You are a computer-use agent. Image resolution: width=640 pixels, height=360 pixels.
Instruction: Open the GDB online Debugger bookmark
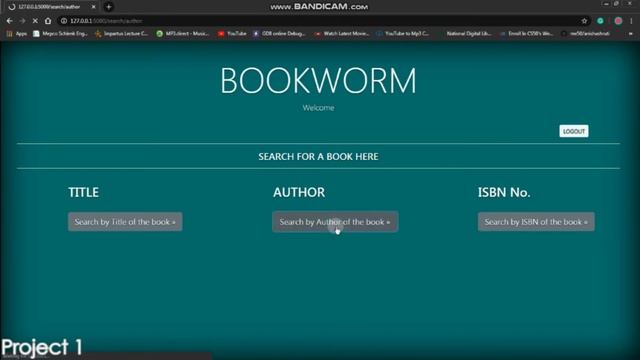(x=280, y=34)
